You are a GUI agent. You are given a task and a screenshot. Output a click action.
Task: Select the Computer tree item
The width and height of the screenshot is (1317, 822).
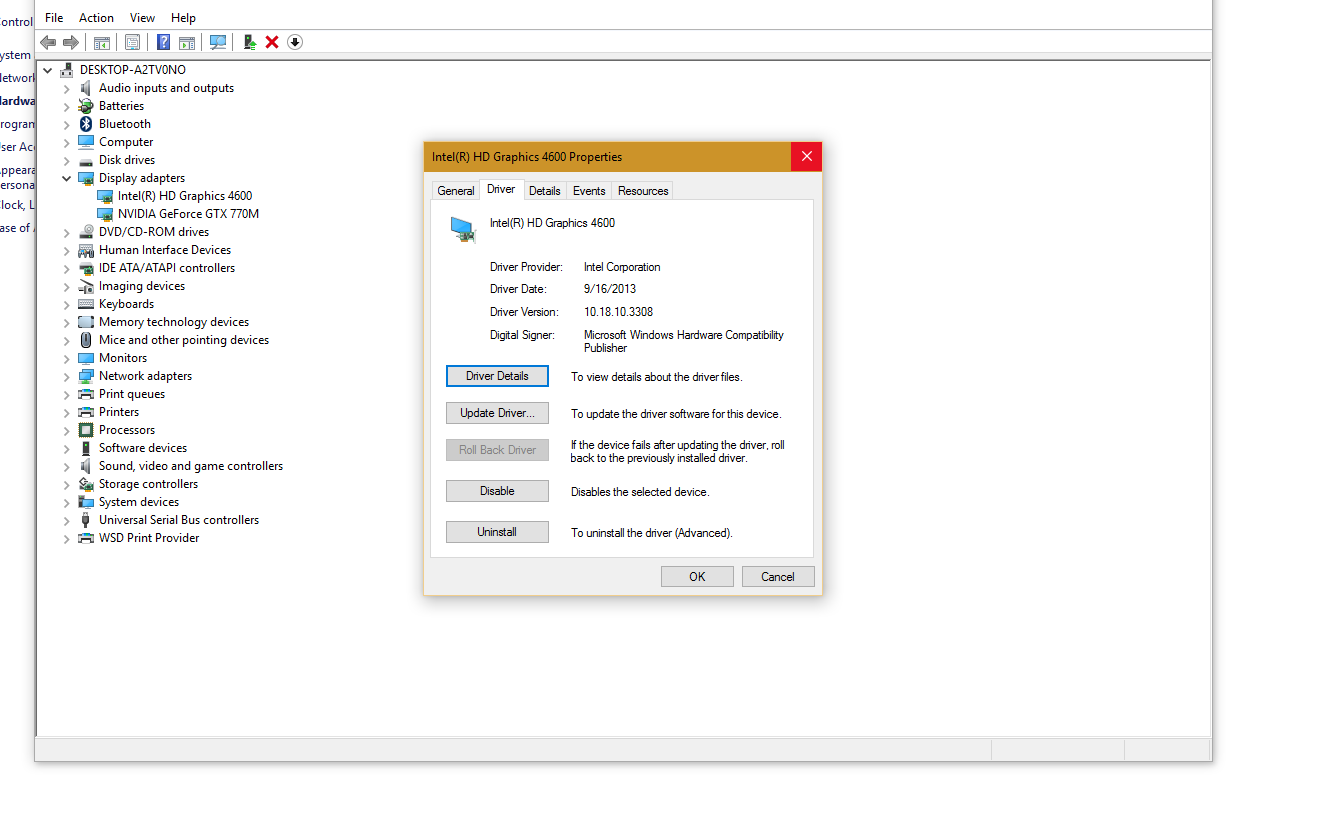126,142
